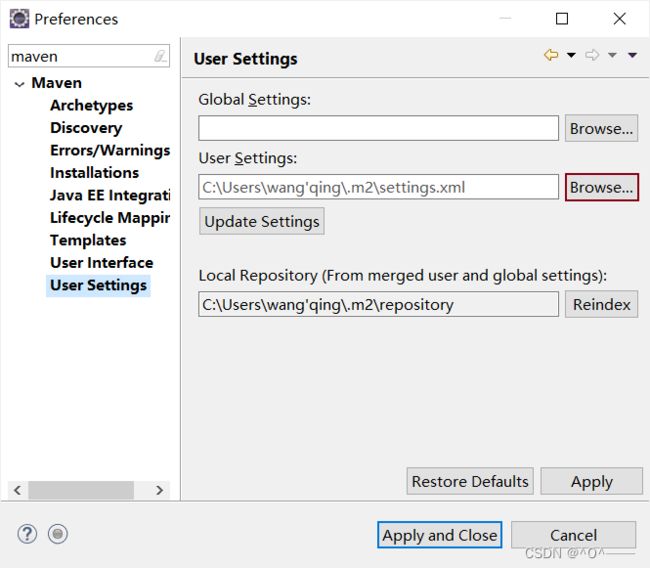This screenshot has width=650, height=568.
Task: Select Templates in Maven tree
Action: click(88, 240)
